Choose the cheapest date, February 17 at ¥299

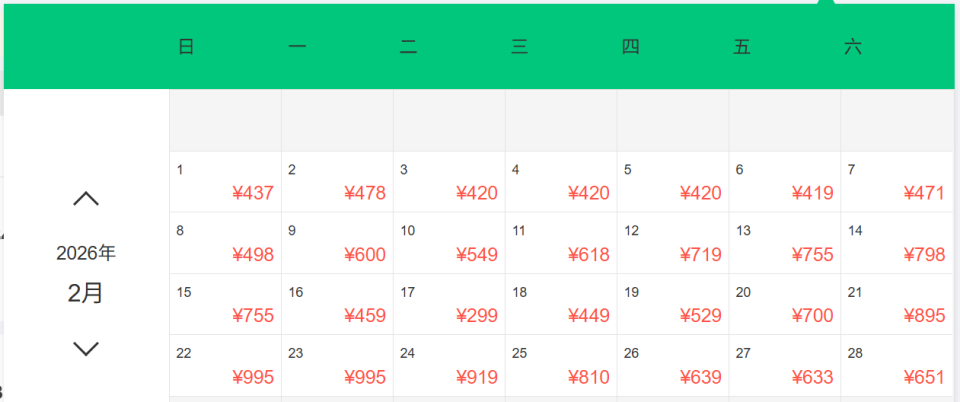(x=450, y=304)
